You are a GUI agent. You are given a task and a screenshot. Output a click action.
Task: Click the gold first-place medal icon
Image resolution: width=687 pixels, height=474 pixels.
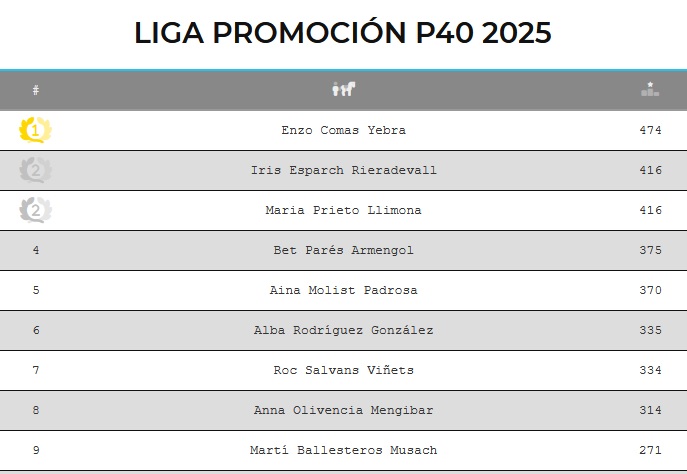tap(36, 130)
